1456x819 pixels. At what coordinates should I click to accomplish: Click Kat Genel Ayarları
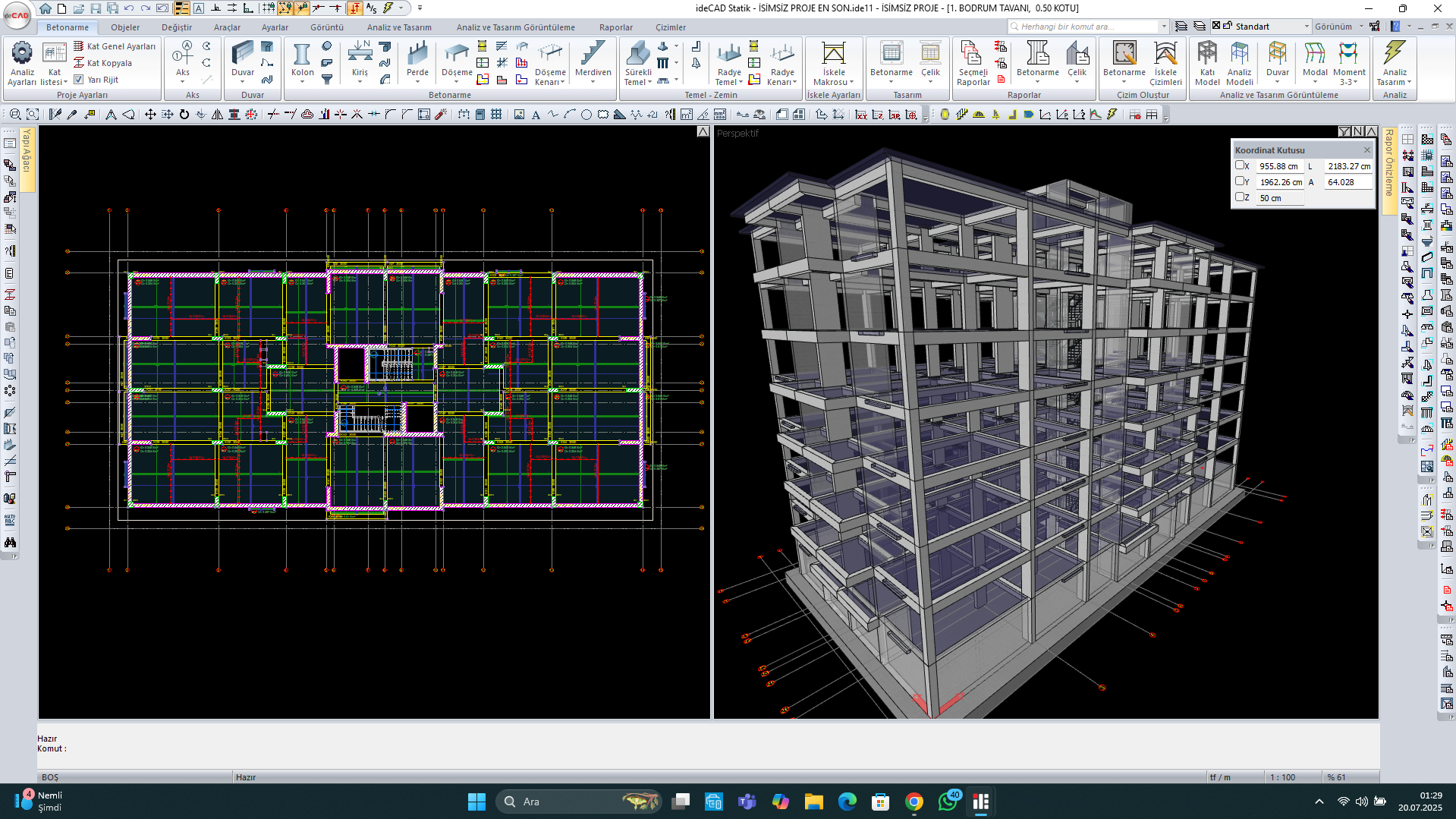point(115,46)
